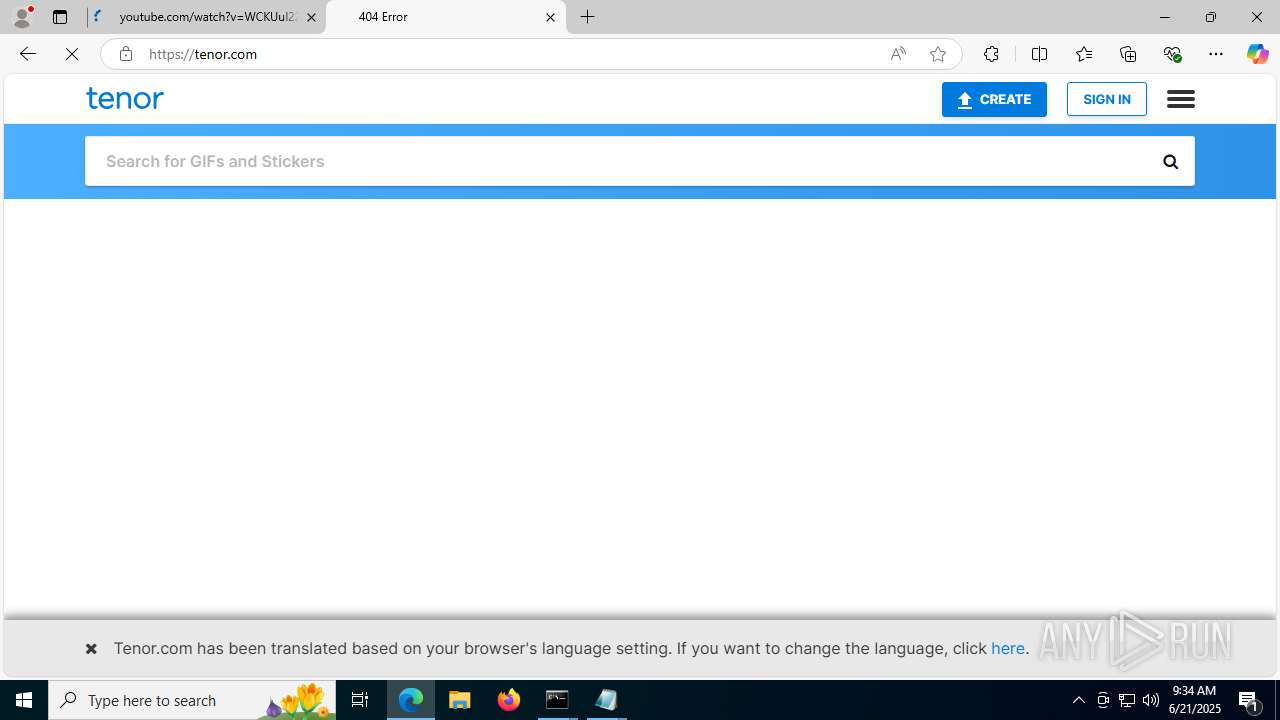Image resolution: width=1280 pixels, height=720 pixels.
Task: Open Browser essentials
Action: pos(1172,54)
